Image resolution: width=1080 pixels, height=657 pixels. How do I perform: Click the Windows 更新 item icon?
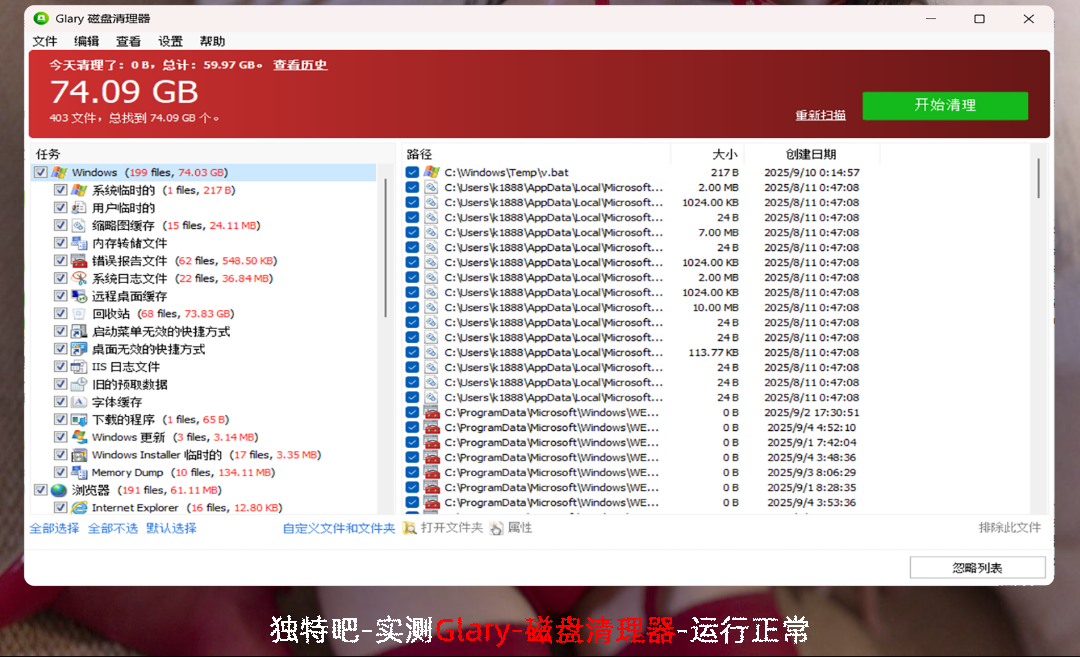[x=79, y=437]
